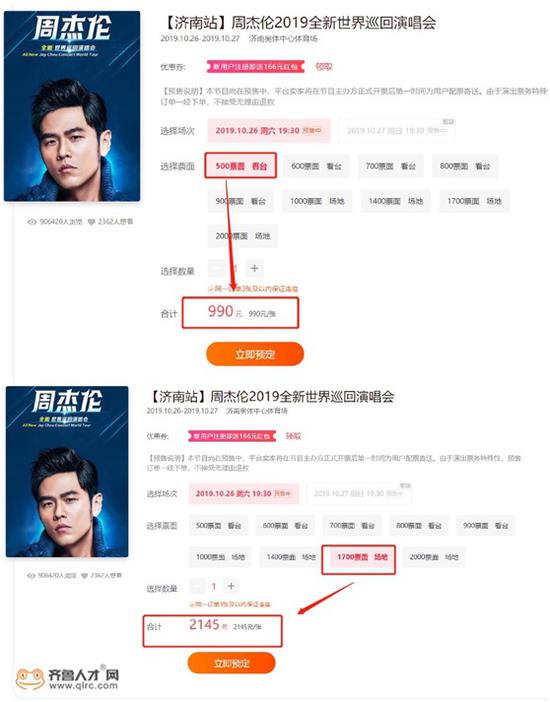This screenshot has width=550, height=702.
Task: Open the concert title above the 2145元 listing
Action: [x=271, y=396]
